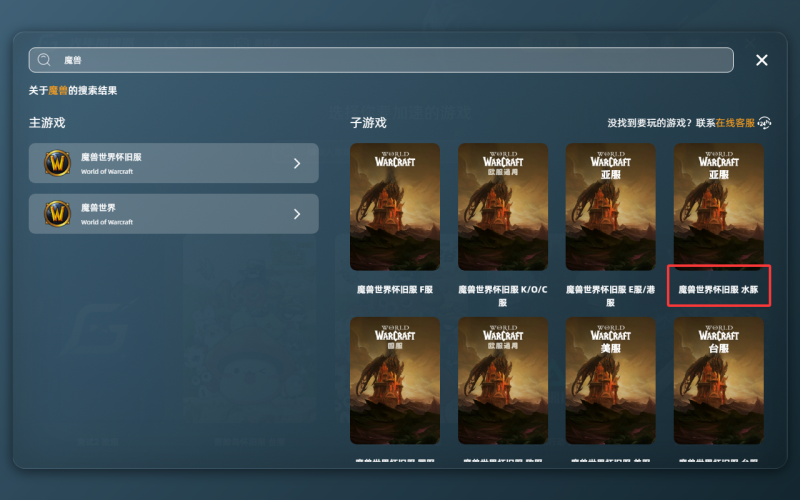Open the 魔兽世界怀旧服 main game entry
800x500 pixels.
tap(173, 163)
